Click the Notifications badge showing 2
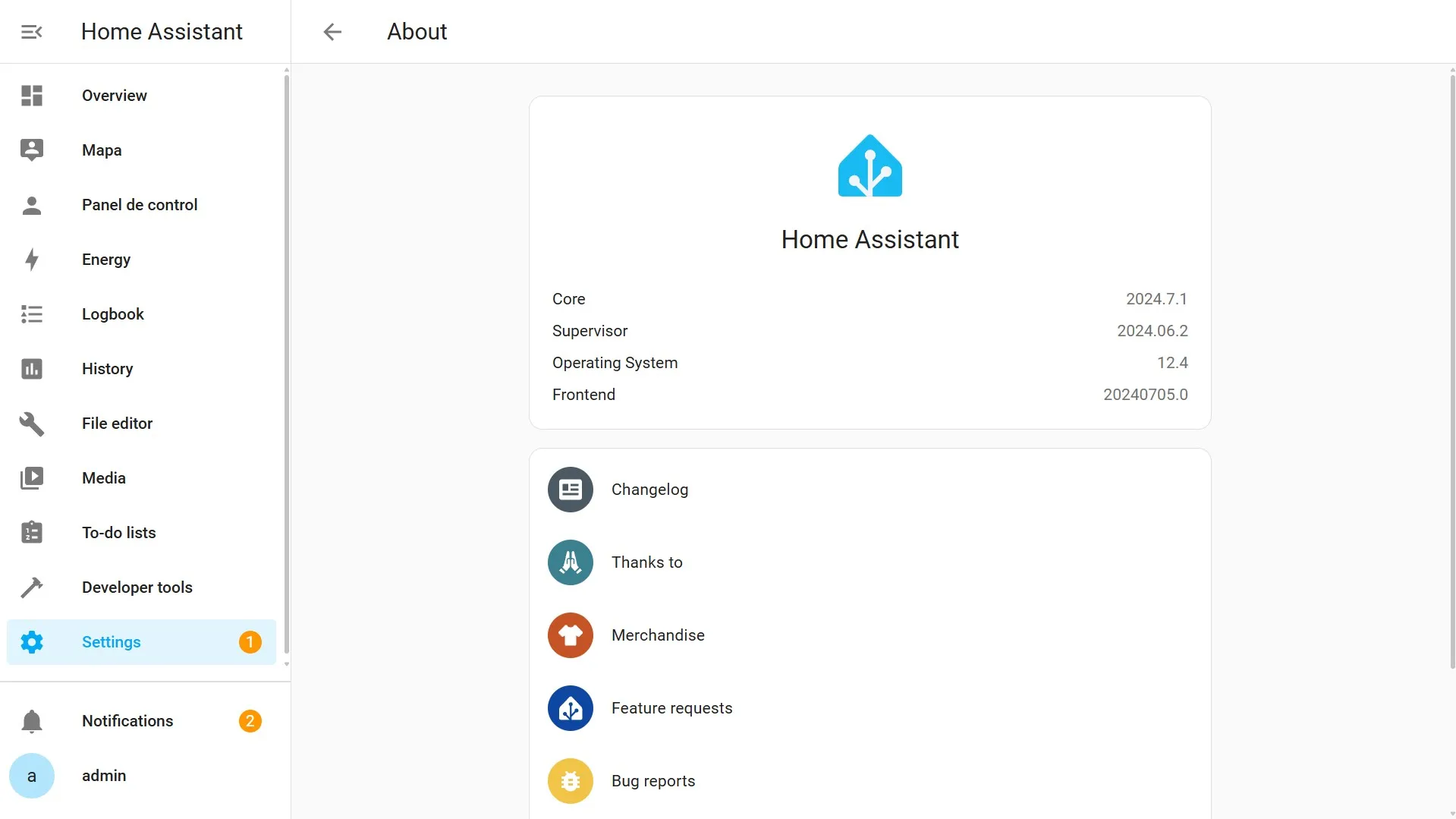Viewport: 1456px width, 819px height. coord(250,721)
